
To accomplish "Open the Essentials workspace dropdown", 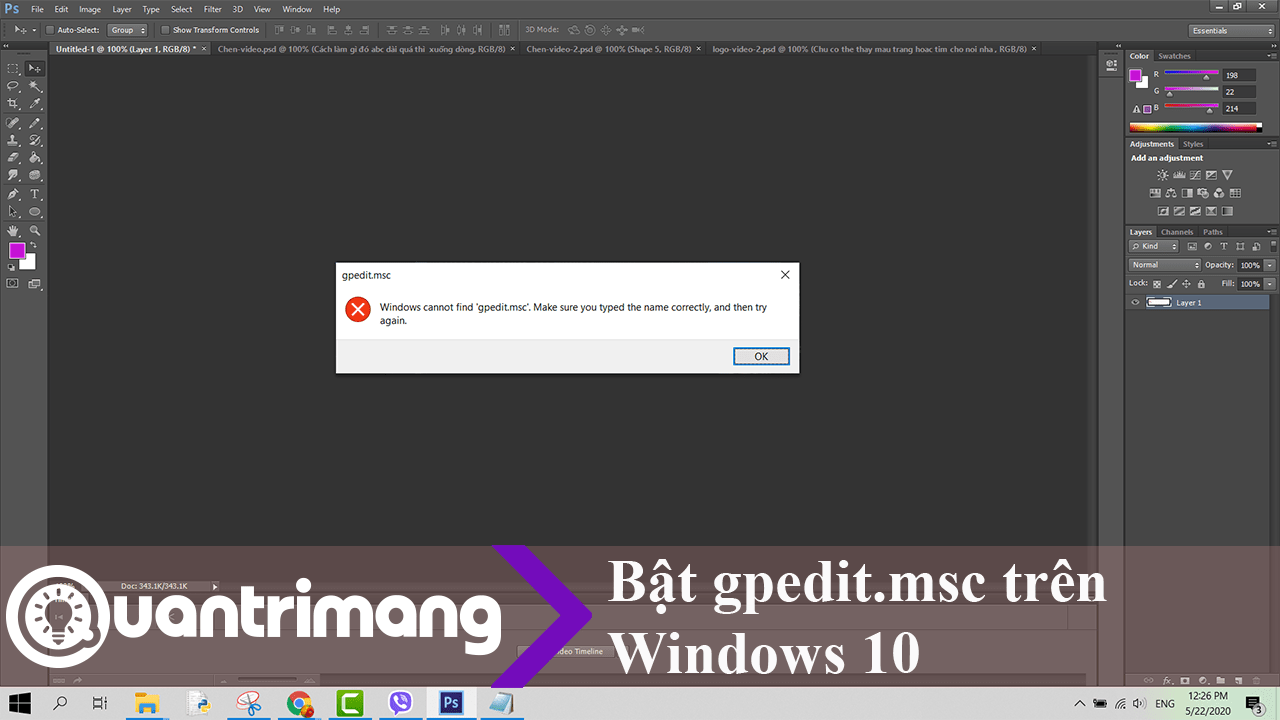I will coord(1230,30).
